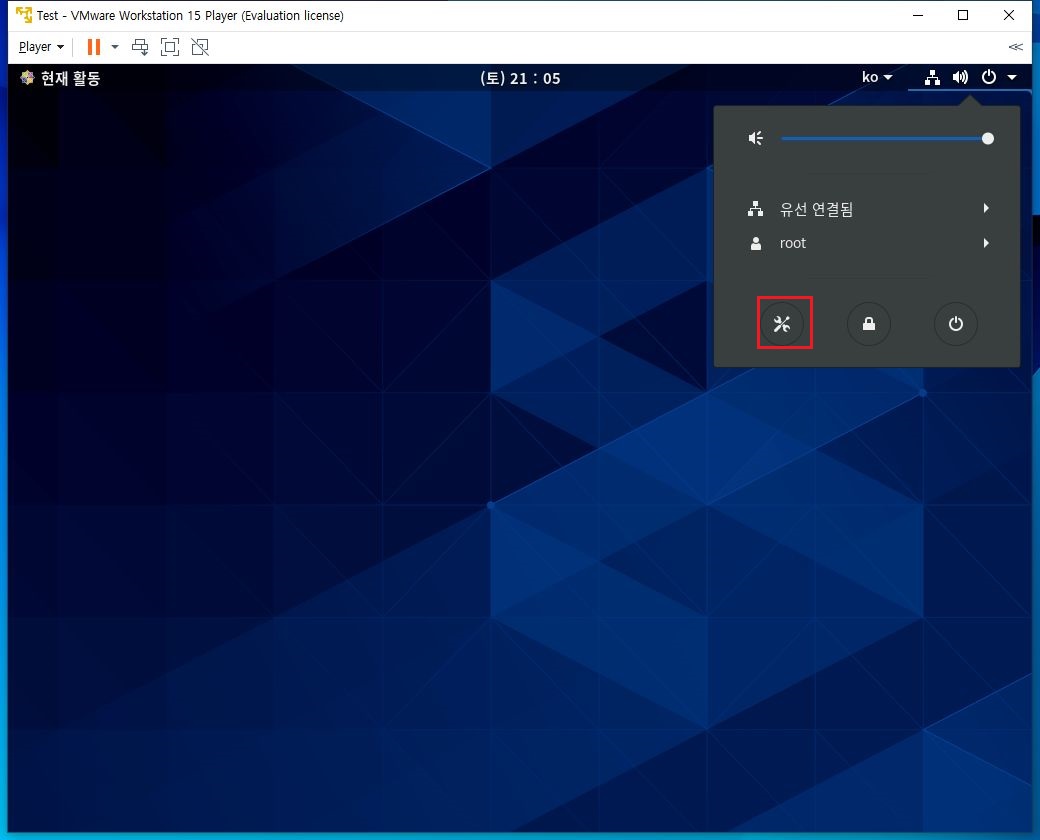Screen dimensions: 1040x840
Task: Click the volume icon in the top bar
Action: pos(960,78)
